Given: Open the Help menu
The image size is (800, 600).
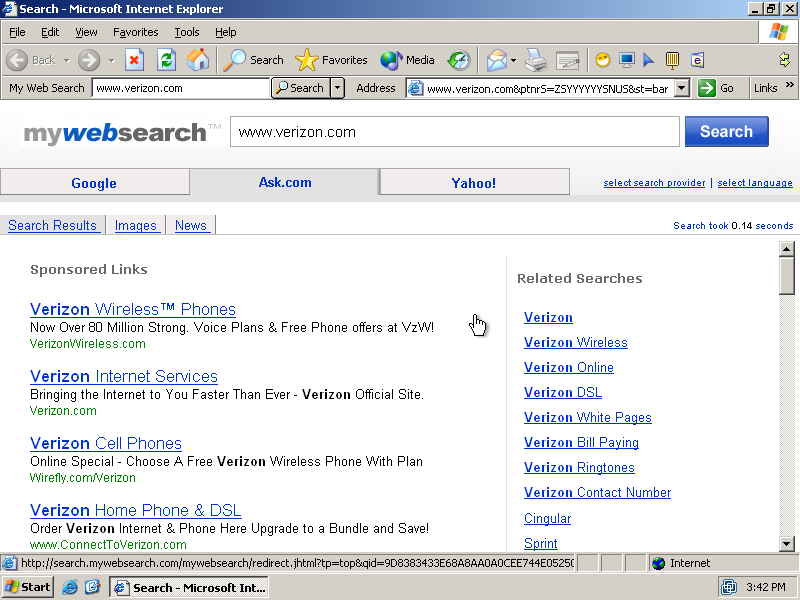Looking at the screenshot, I should [226, 32].
